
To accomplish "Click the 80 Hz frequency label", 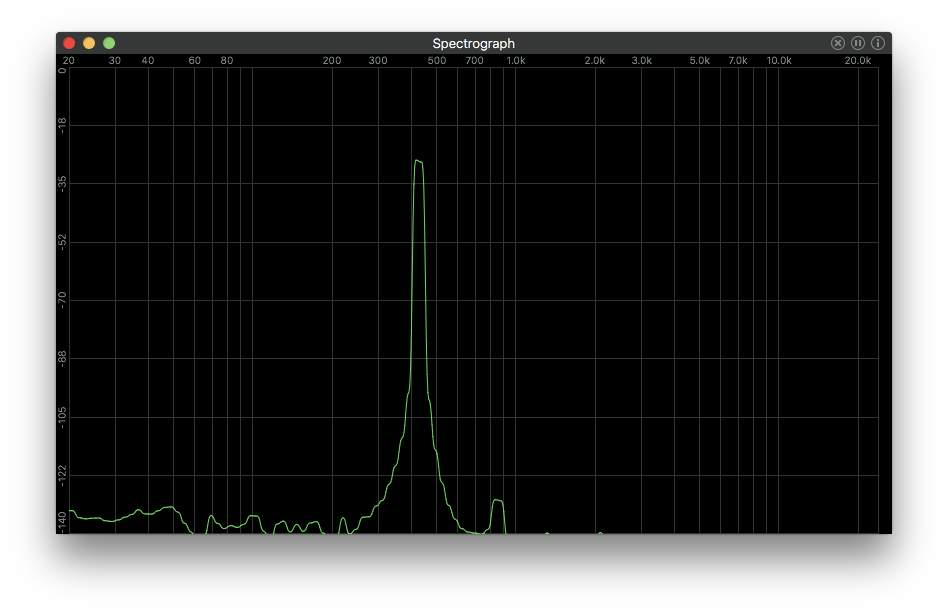I will pos(227,60).
